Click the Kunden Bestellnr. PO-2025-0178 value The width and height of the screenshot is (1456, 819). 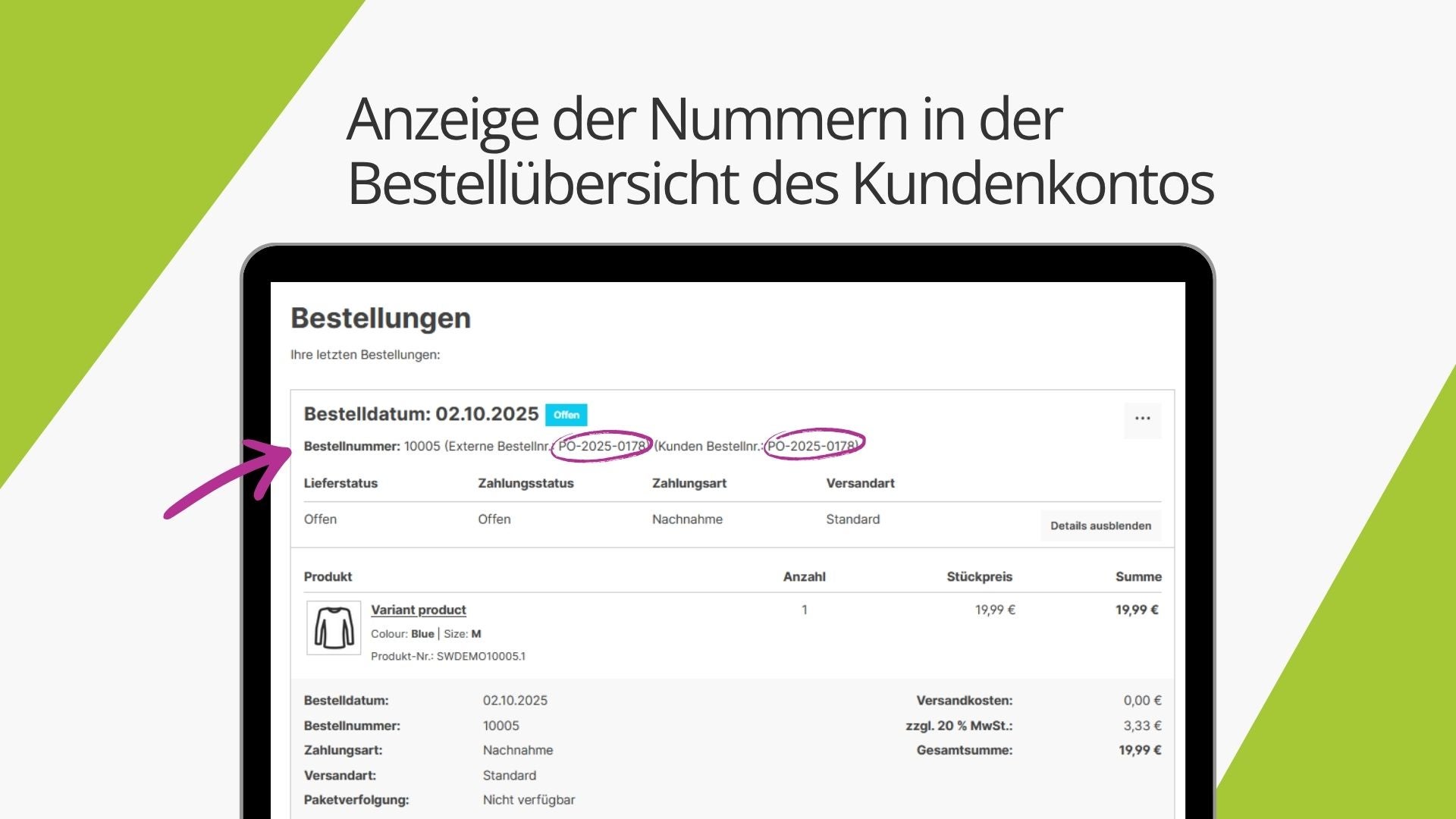[812, 446]
